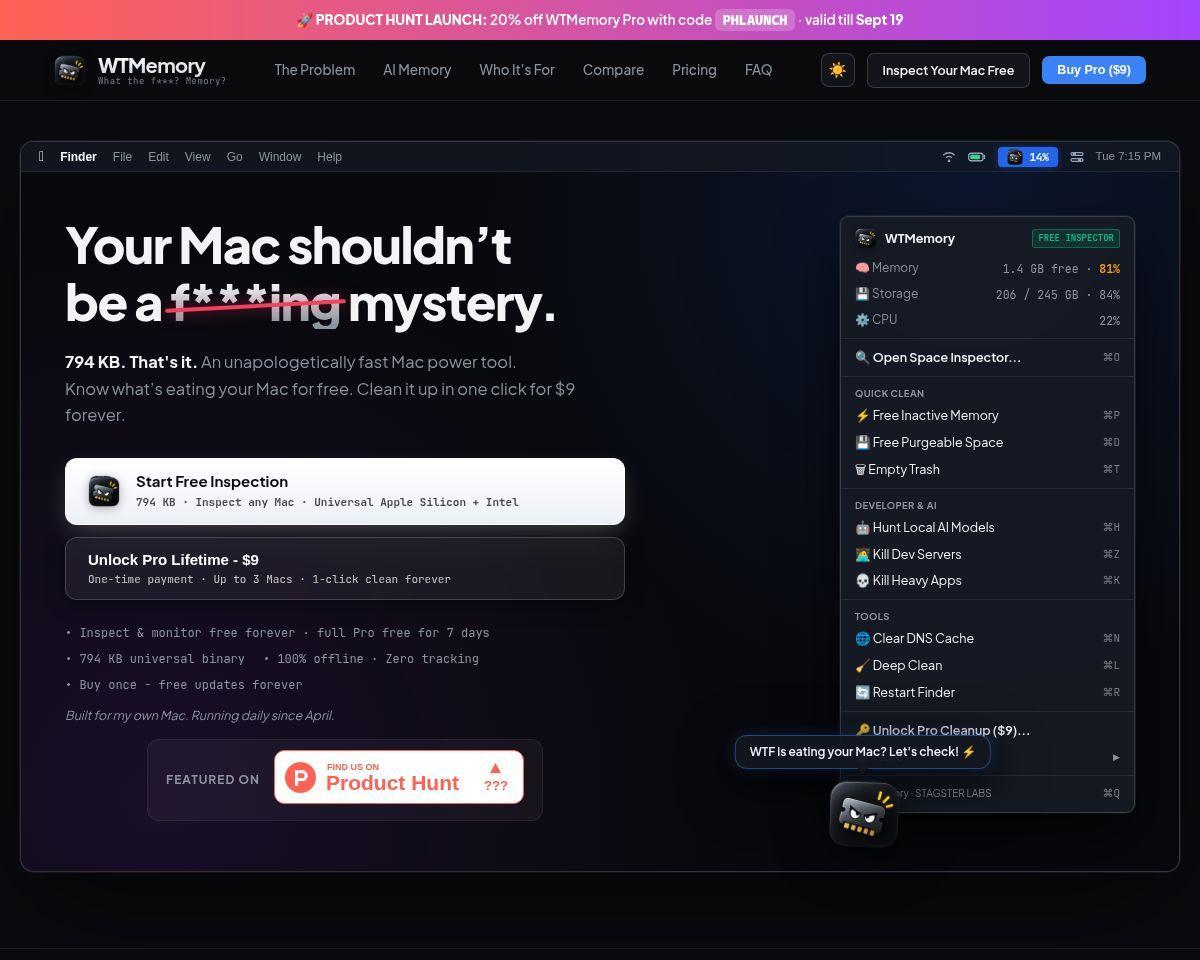Open the View menu
This screenshot has height=960, width=1200.
(197, 157)
